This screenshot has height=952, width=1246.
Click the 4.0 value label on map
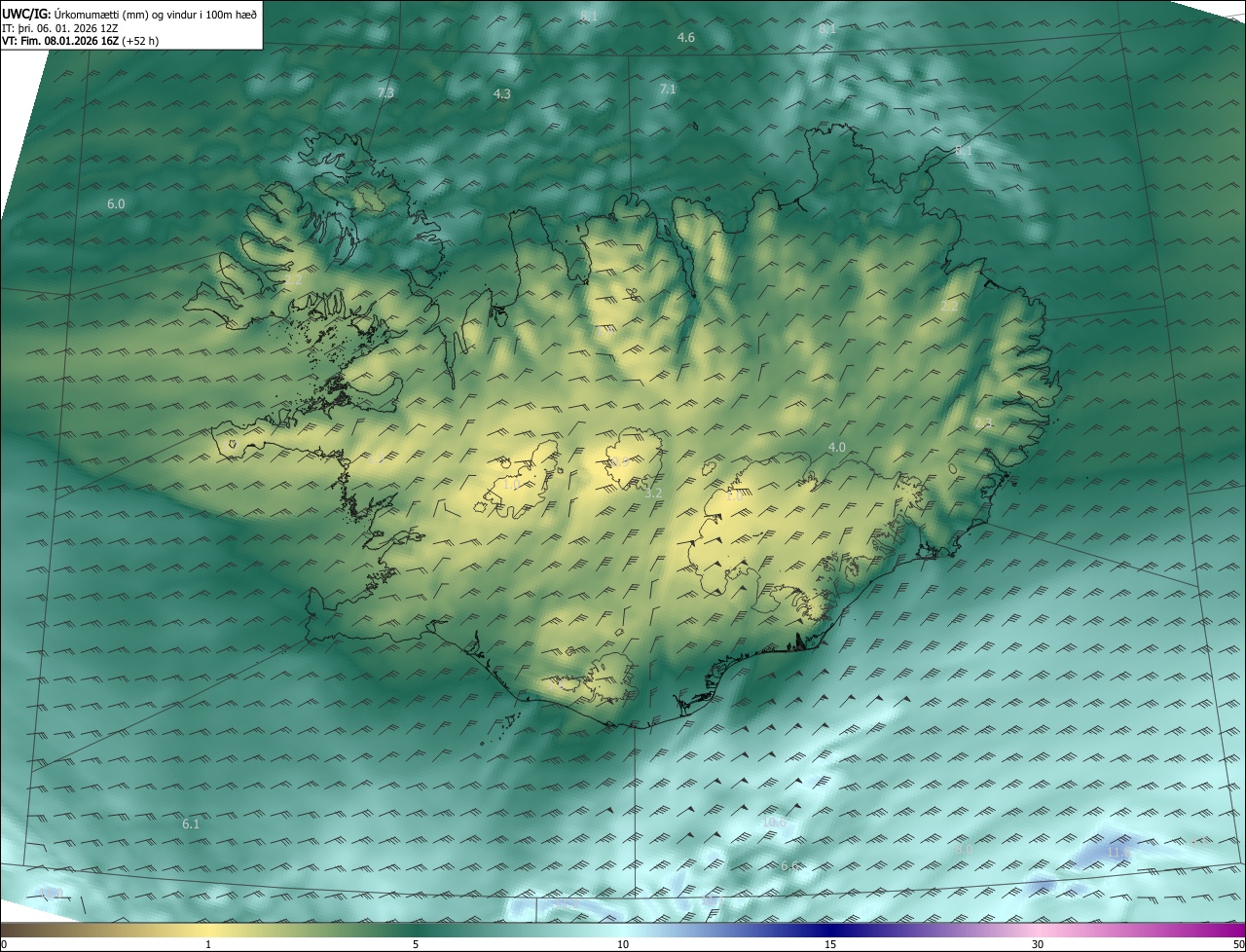click(x=837, y=447)
